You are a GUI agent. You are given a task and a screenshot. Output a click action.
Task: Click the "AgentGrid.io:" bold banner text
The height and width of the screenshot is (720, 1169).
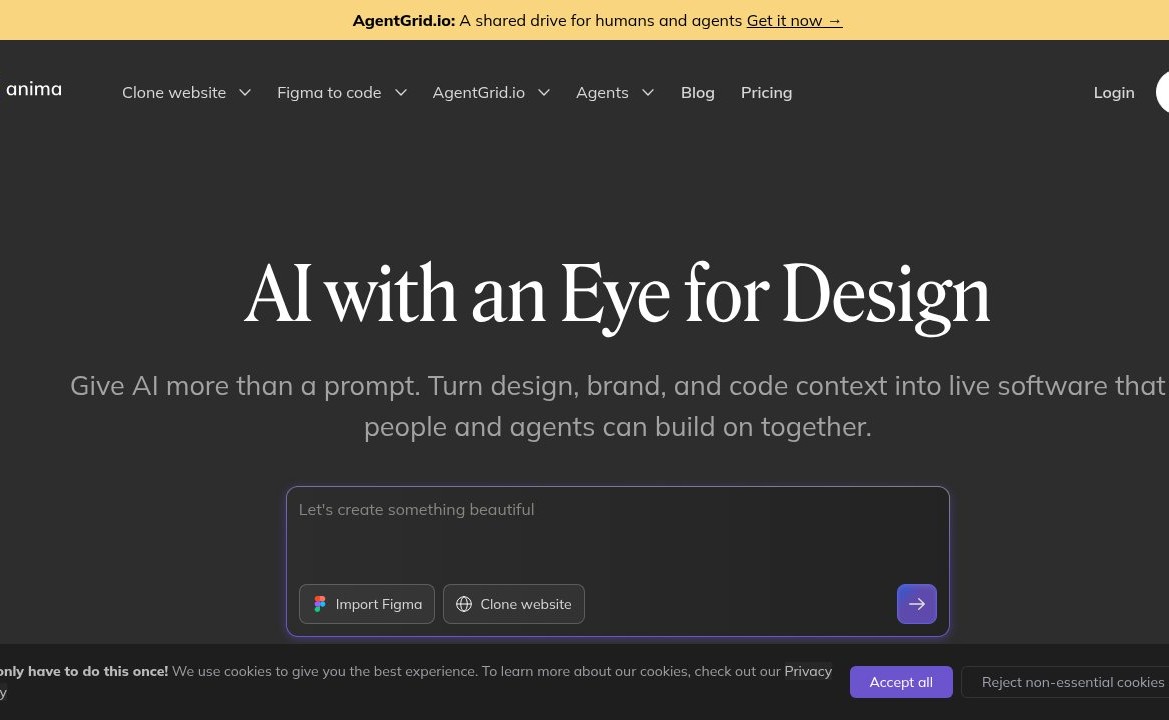[403, 20]
